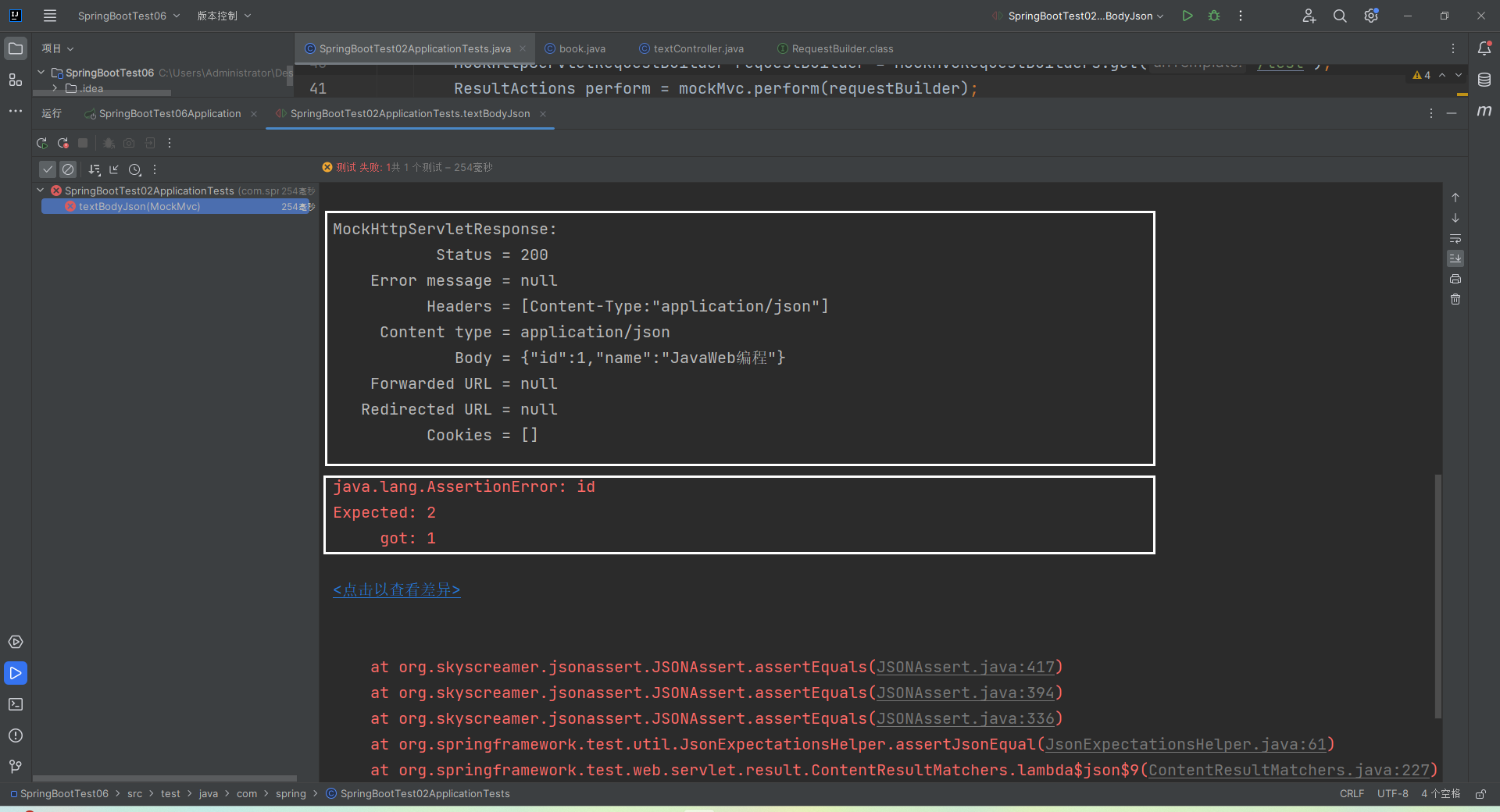Close textBodyJson run tab
This screenshot has width=1500, height=812.
pyautogui.click(x=543, y=114)
